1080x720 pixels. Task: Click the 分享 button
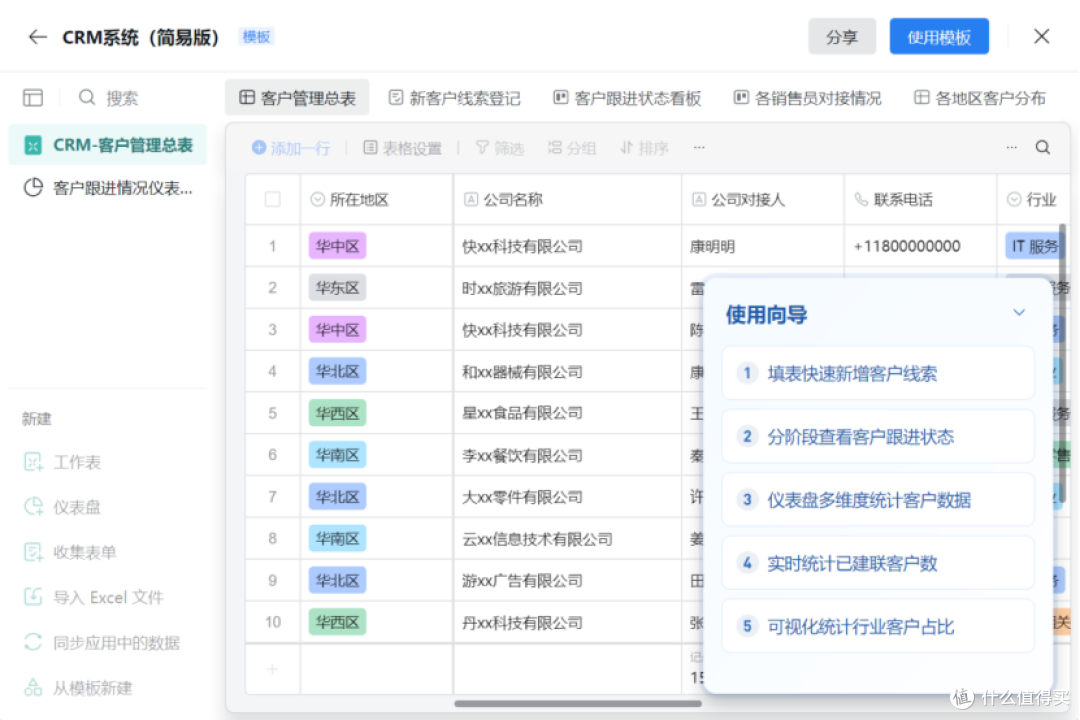(842, 37)
